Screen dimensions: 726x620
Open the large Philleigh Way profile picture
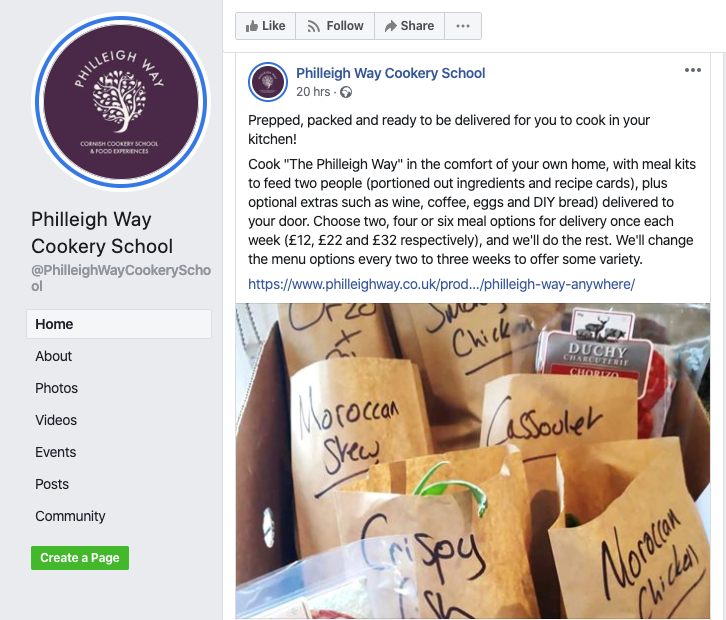click(121, 102)
